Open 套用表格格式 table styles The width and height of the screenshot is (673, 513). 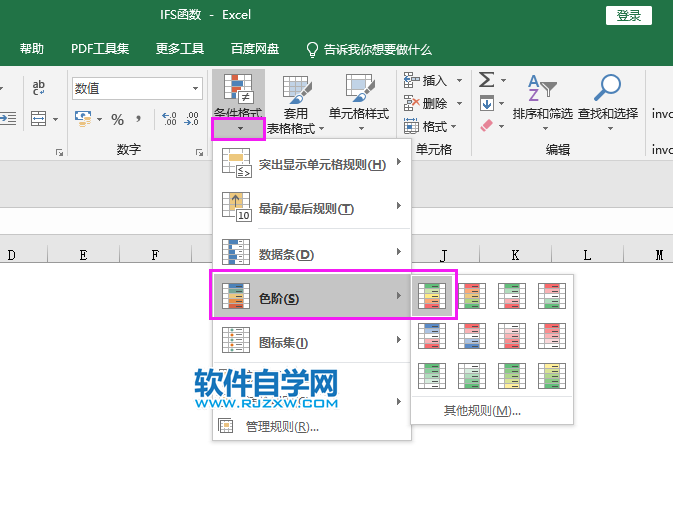tap(296, 104)
